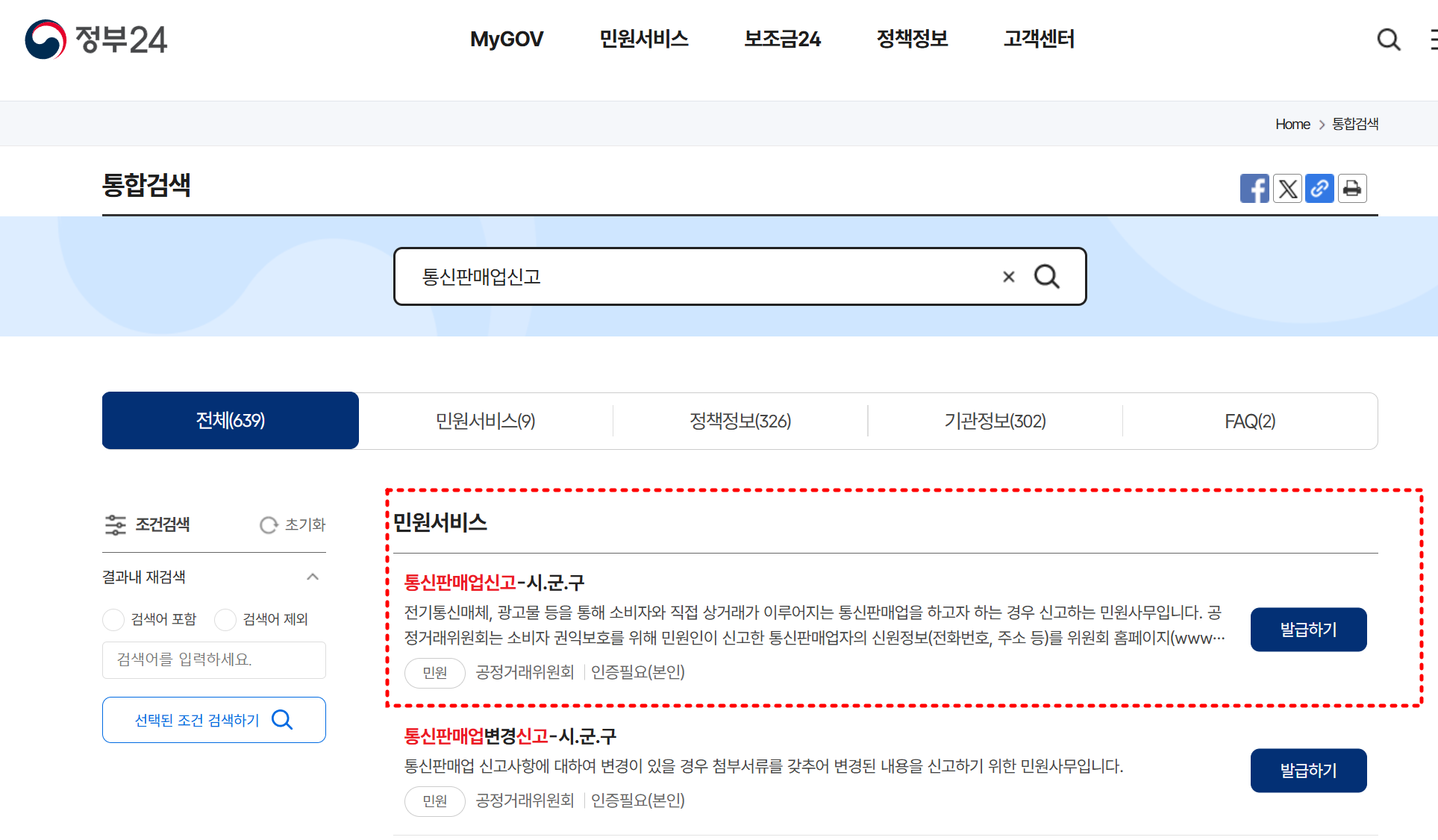
Task: Switch to the 정책정보(326) tab
Action: 740,421
